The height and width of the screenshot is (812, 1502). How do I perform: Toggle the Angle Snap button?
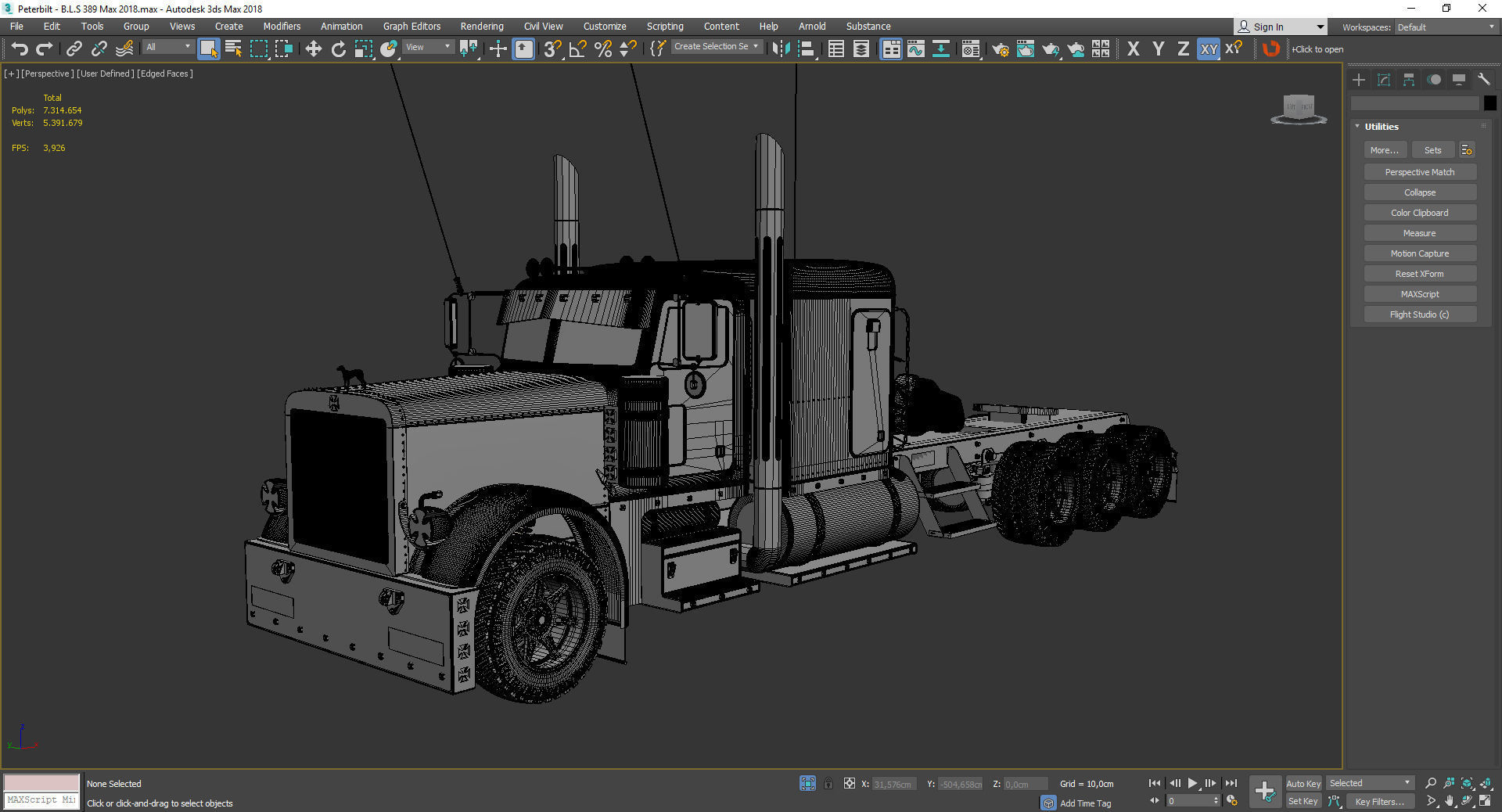pos(577,49)
